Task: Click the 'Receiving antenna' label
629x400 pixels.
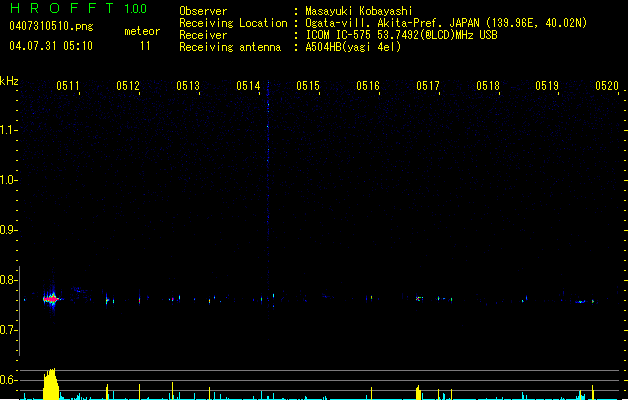Action: point(230,47)
